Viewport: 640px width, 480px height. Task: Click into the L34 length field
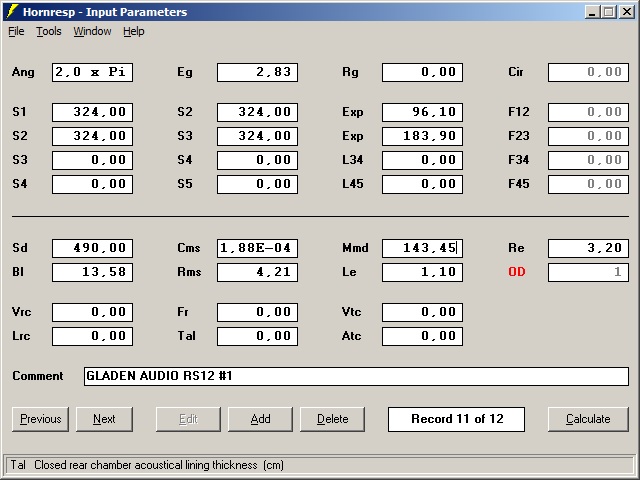pos(422,160)
